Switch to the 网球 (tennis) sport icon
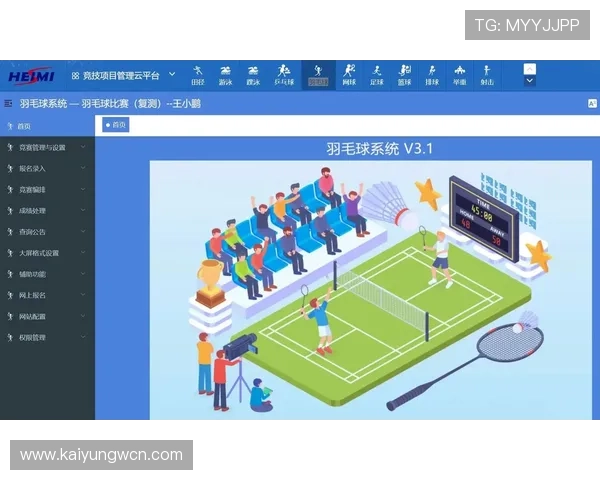Image resolution: width=600 pixels, height=480 pixels. 349,74
